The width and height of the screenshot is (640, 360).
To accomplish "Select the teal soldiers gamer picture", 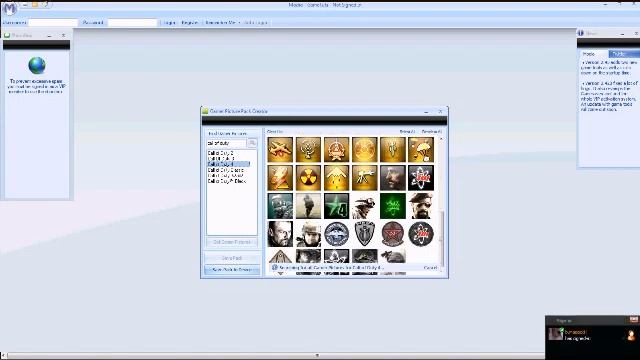I will pos(280,206).
